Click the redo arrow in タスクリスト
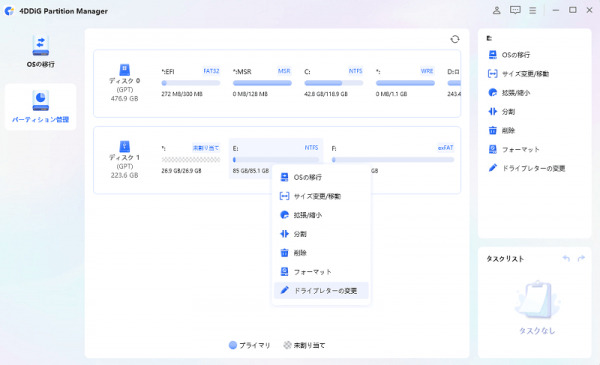Viewport: 600px width, 365px height. coord(581,259)
